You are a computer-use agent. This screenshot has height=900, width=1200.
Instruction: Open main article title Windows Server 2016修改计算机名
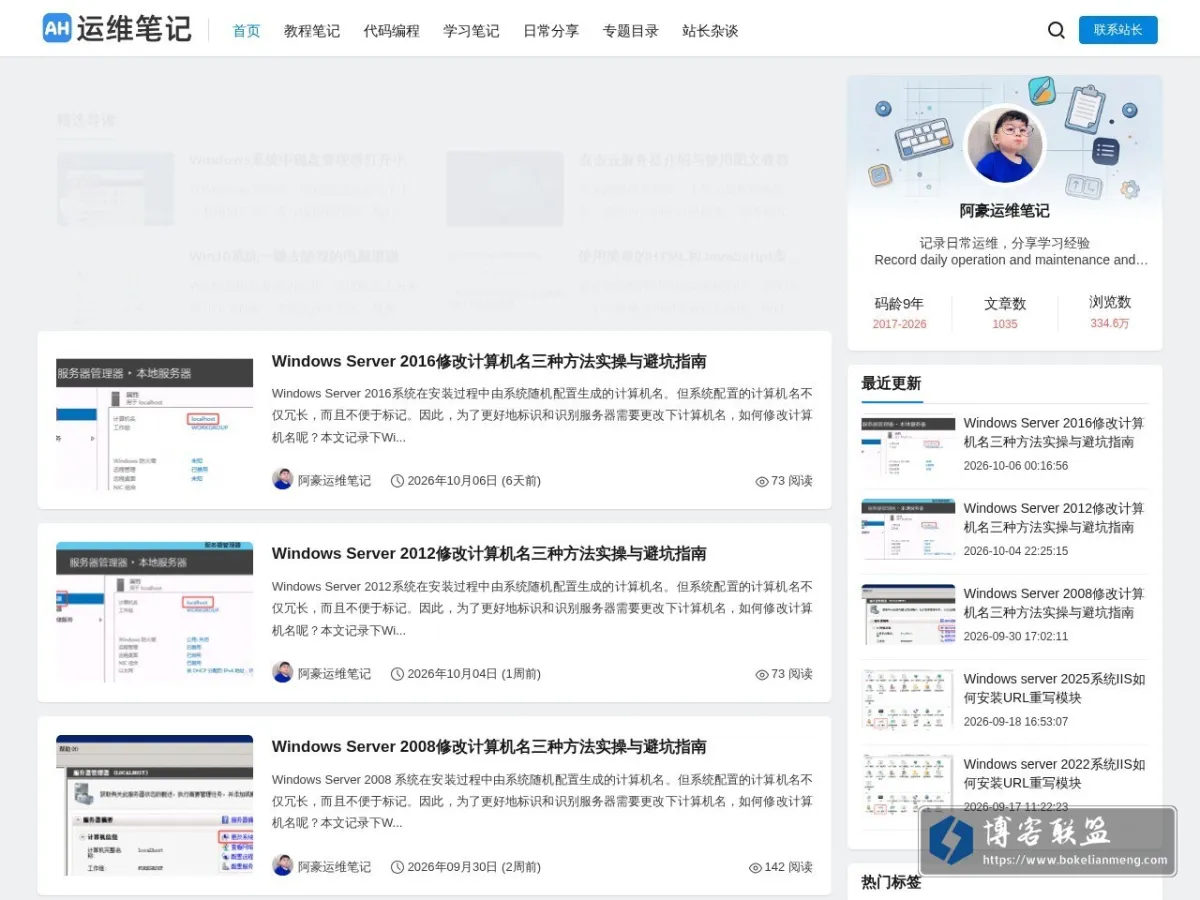click(x=489, y=361)
